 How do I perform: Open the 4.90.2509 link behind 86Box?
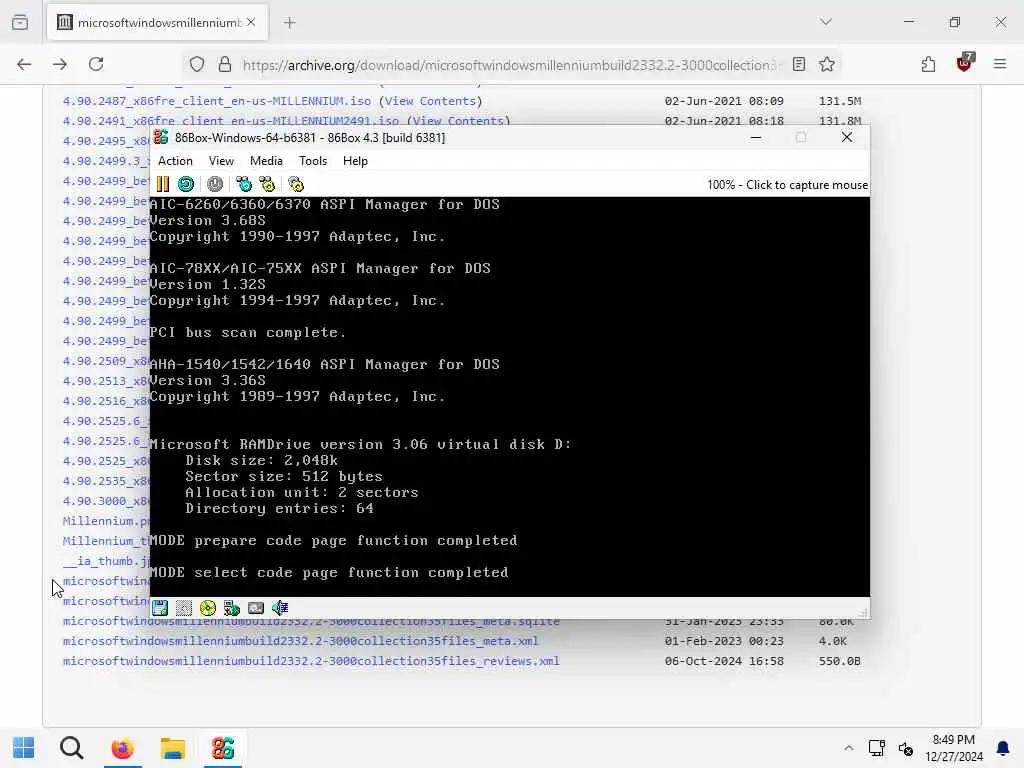coord(106,361)
